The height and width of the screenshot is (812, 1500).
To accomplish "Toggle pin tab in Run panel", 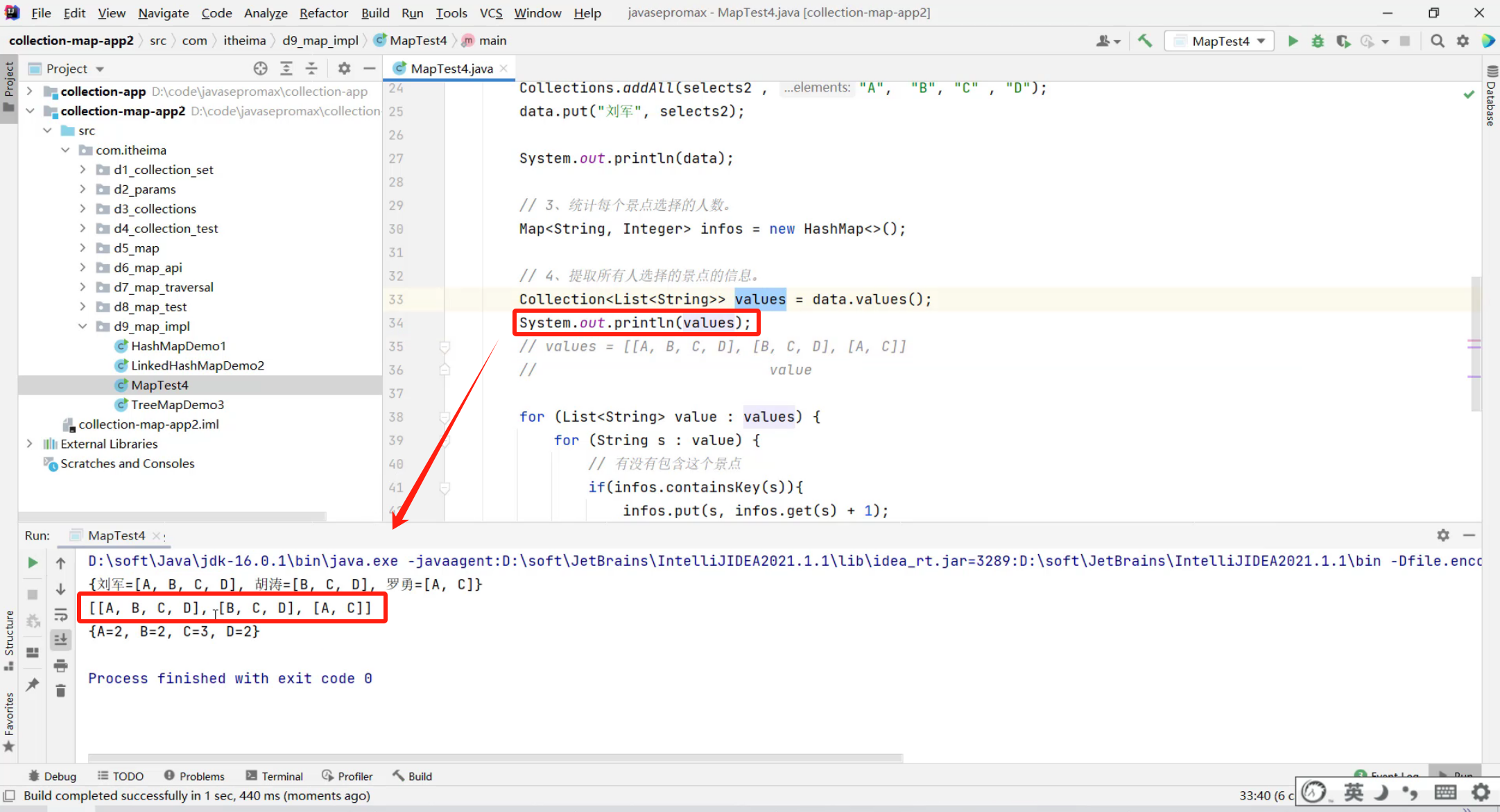I will click(33, 684).
